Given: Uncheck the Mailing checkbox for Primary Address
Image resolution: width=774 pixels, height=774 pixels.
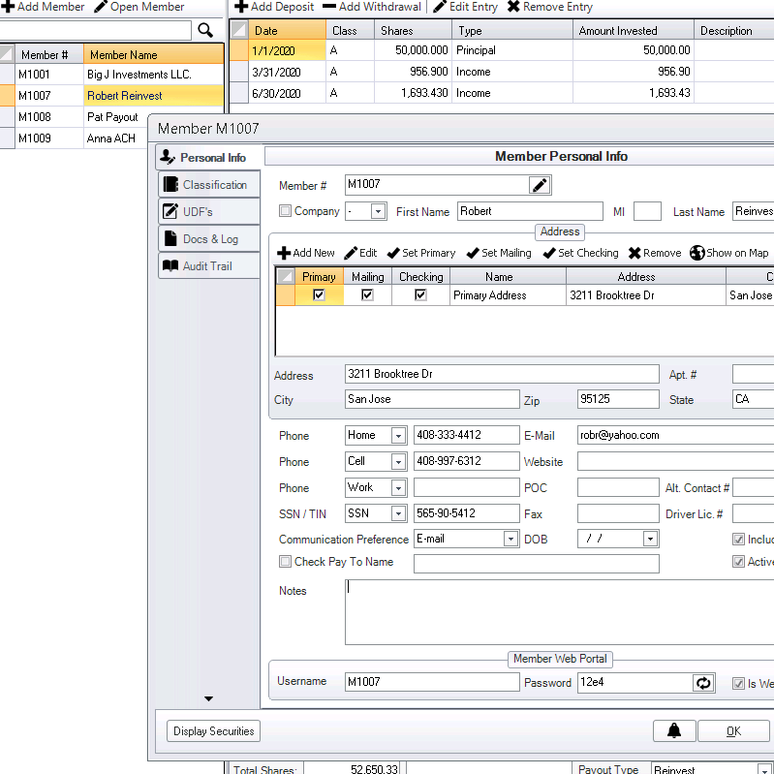Looking at the screenshot, I should point(367,295).
